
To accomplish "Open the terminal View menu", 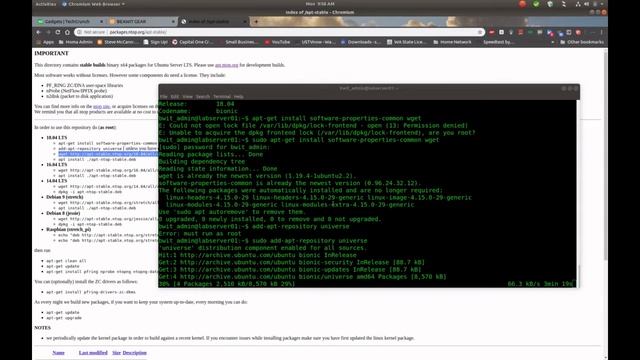I will click(187, 97).
